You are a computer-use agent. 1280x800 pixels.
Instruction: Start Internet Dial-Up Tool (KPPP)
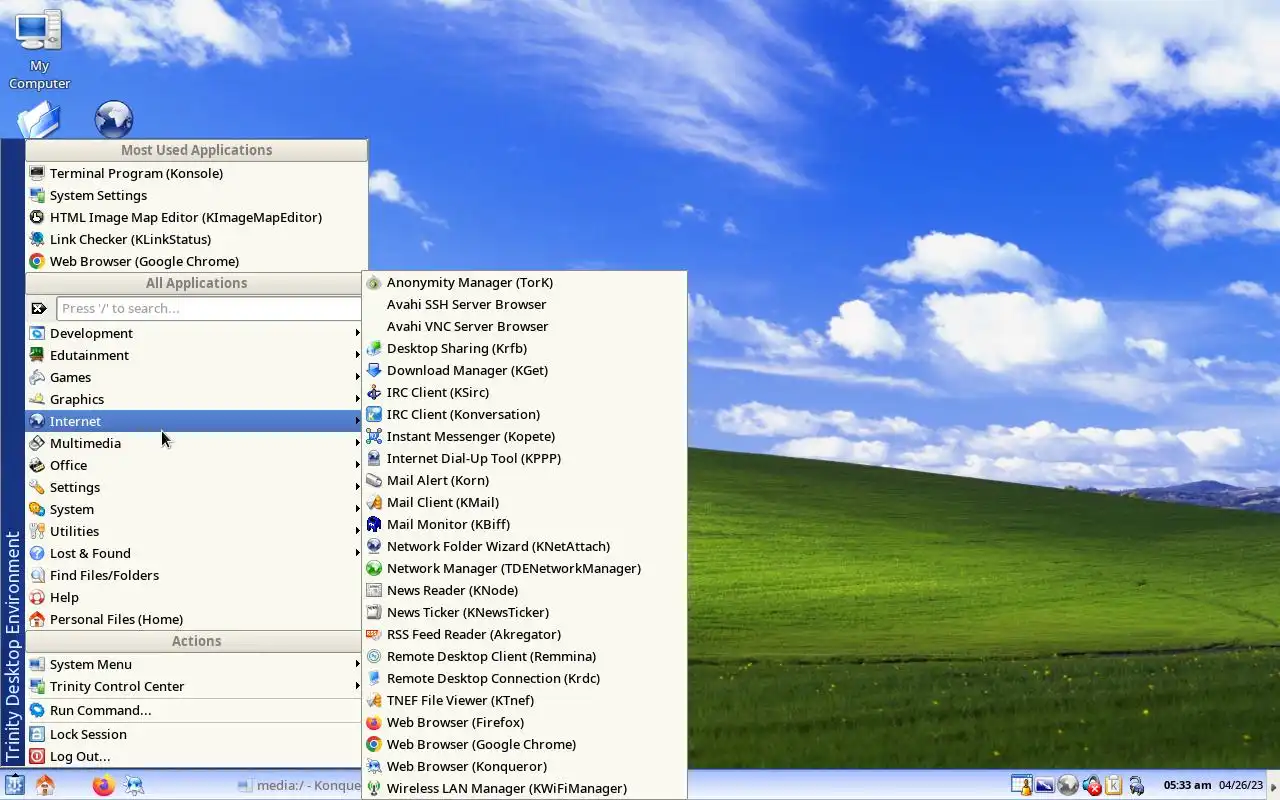pos(524,458)
